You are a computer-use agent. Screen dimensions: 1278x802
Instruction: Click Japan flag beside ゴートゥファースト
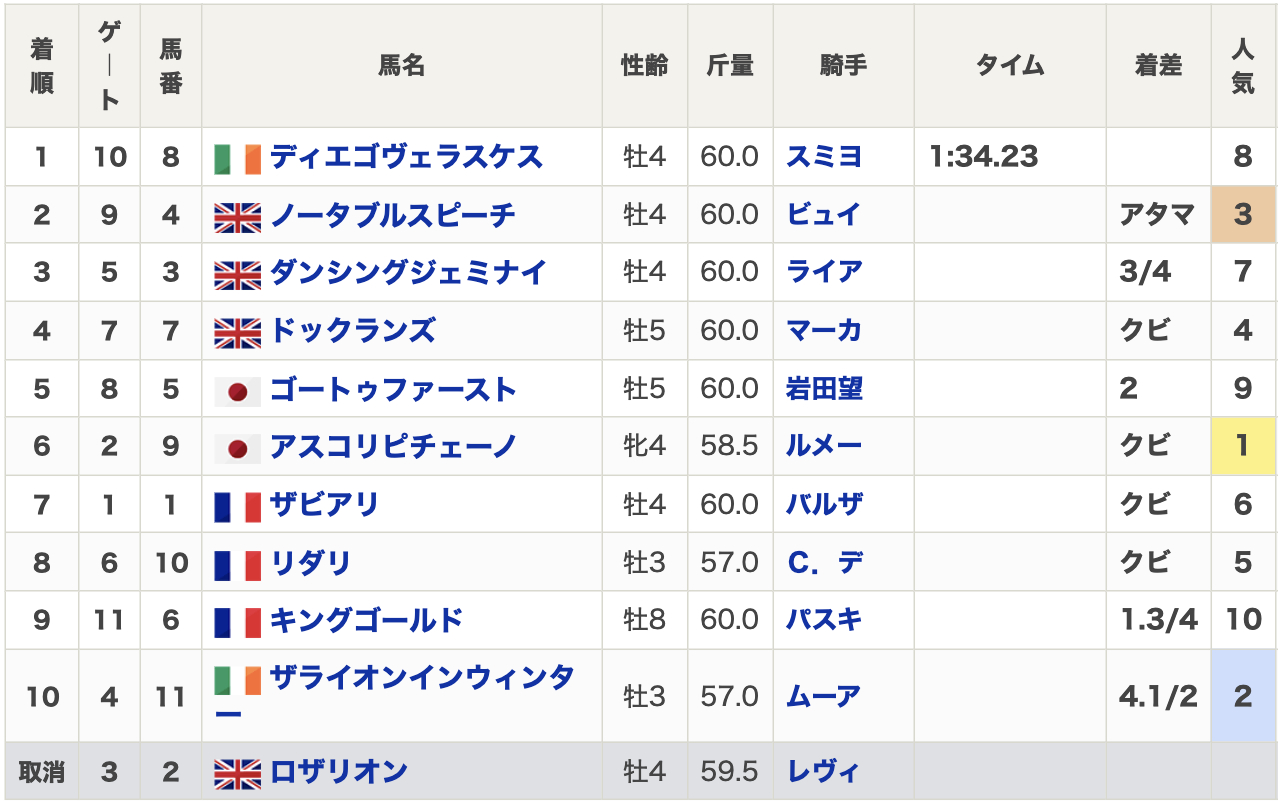pyautogui.click(x=238, y=391)
